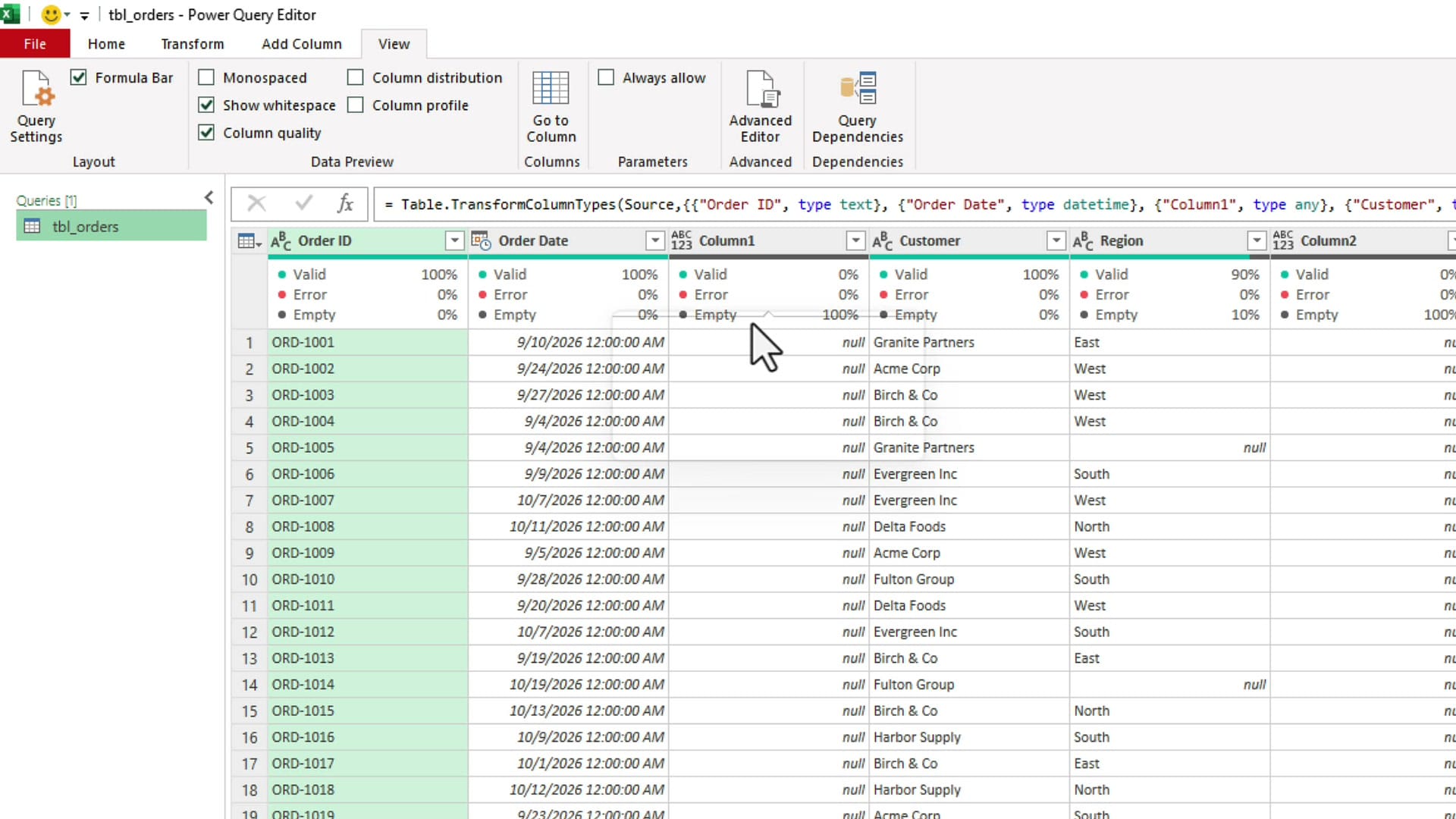Select the Customer column header

click(x=930, y=241)
